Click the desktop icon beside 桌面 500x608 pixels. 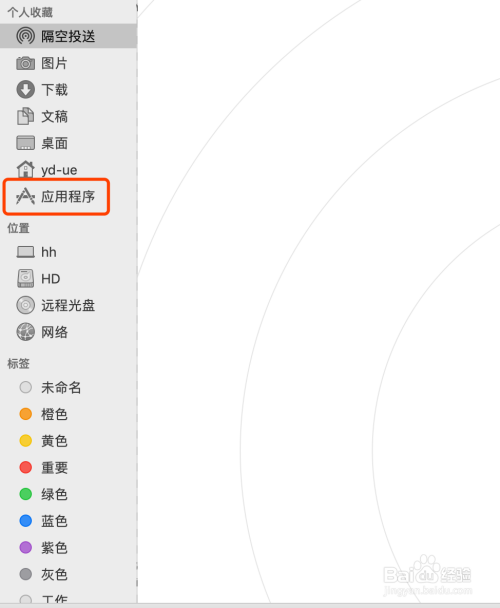(26, 143)
